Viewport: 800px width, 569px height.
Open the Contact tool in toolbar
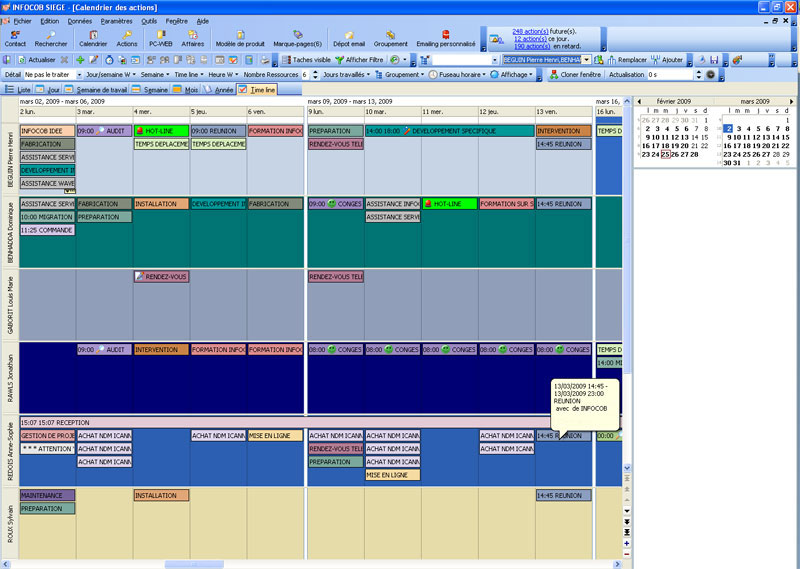pos(15,38)
